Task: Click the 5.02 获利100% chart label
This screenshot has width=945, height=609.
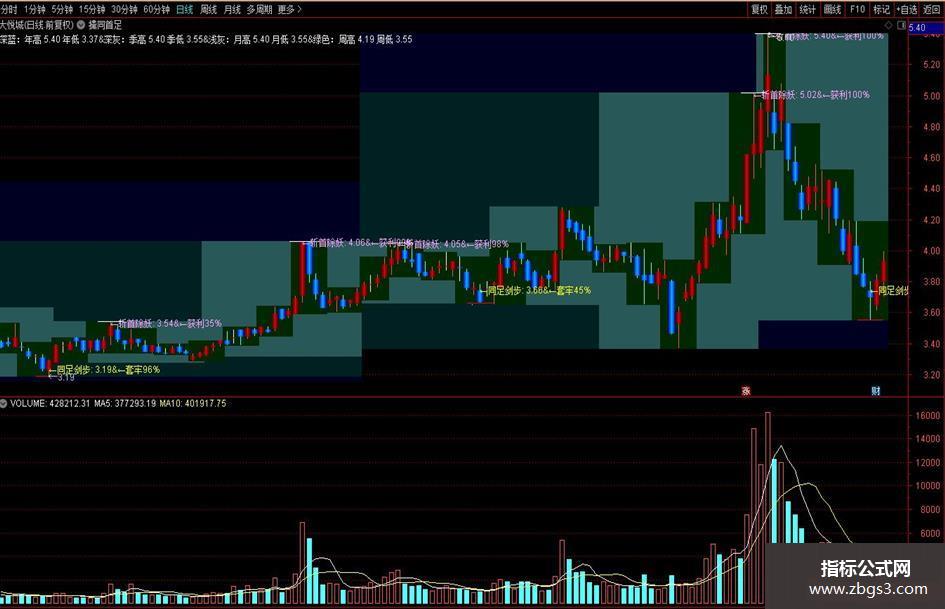Action: tap(815, 95)
